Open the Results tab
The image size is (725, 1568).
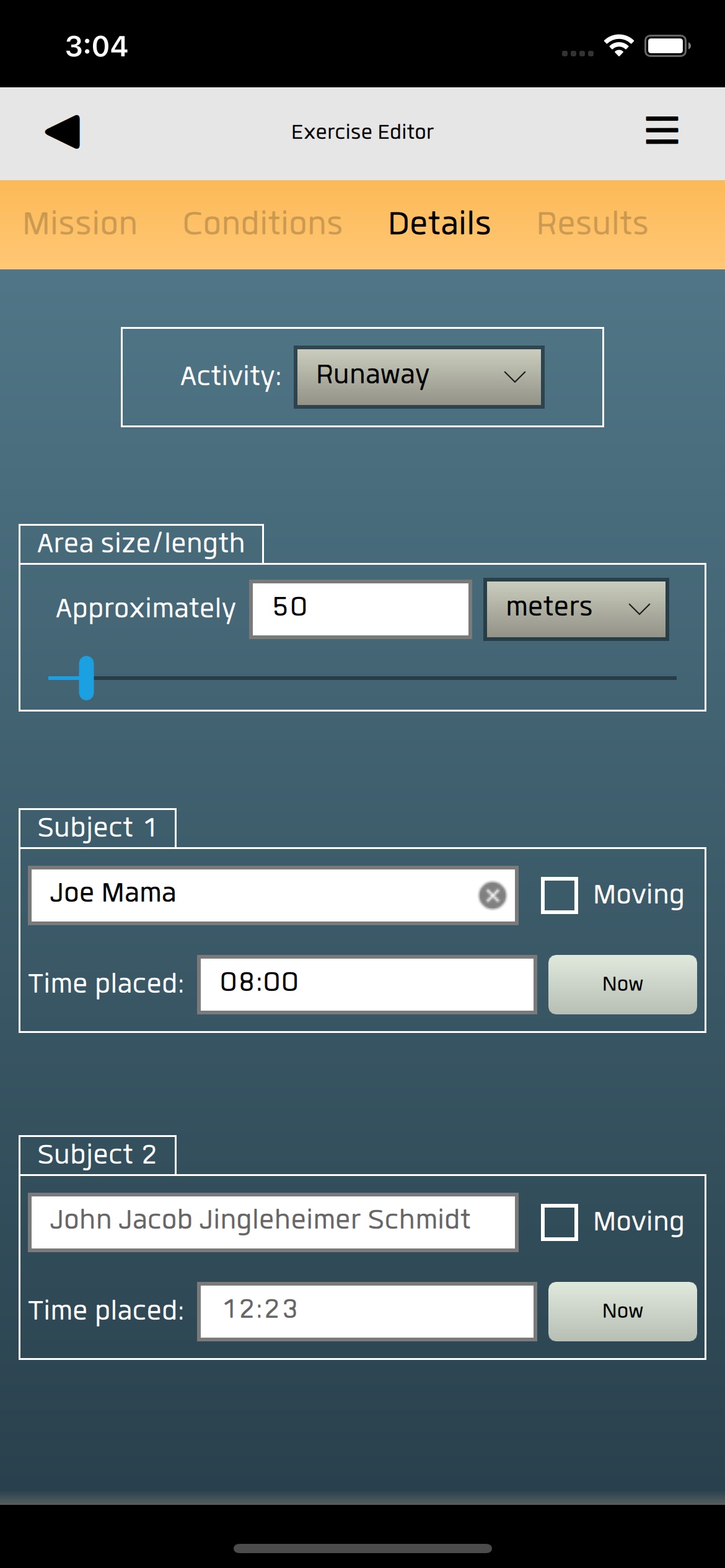592,224
